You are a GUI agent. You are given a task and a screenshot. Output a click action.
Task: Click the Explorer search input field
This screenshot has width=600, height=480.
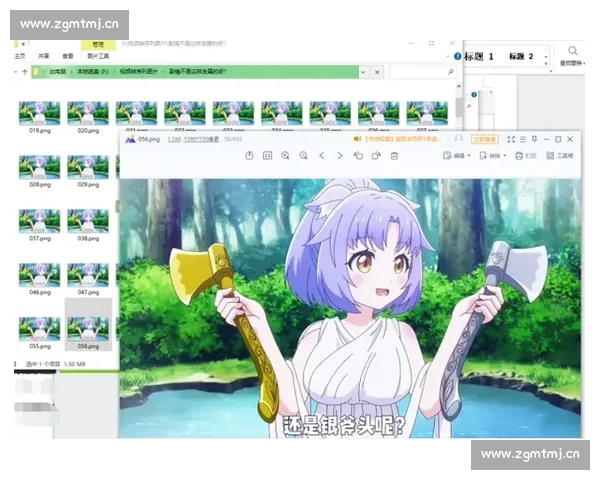tap(420, 73)
